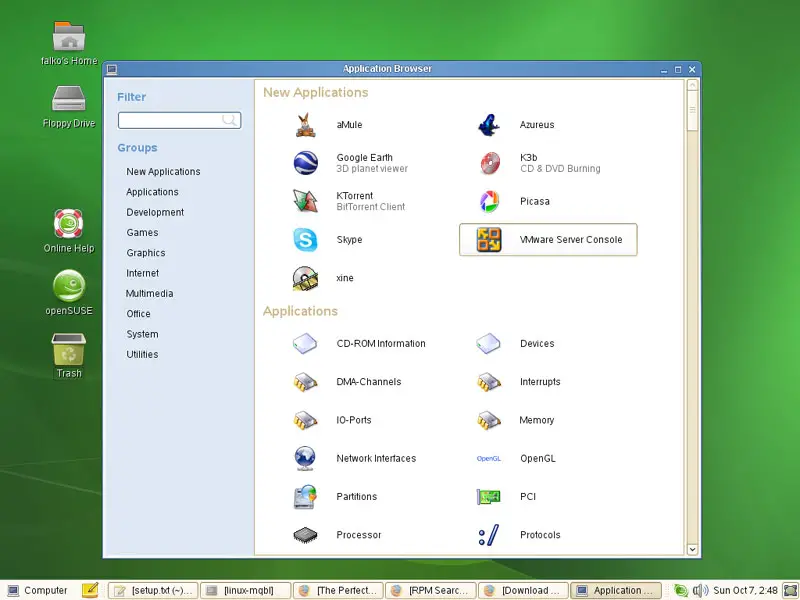Screen dimensions: 800x600
Task: Click the network status tray icon
Action: [x=681, y=590]
